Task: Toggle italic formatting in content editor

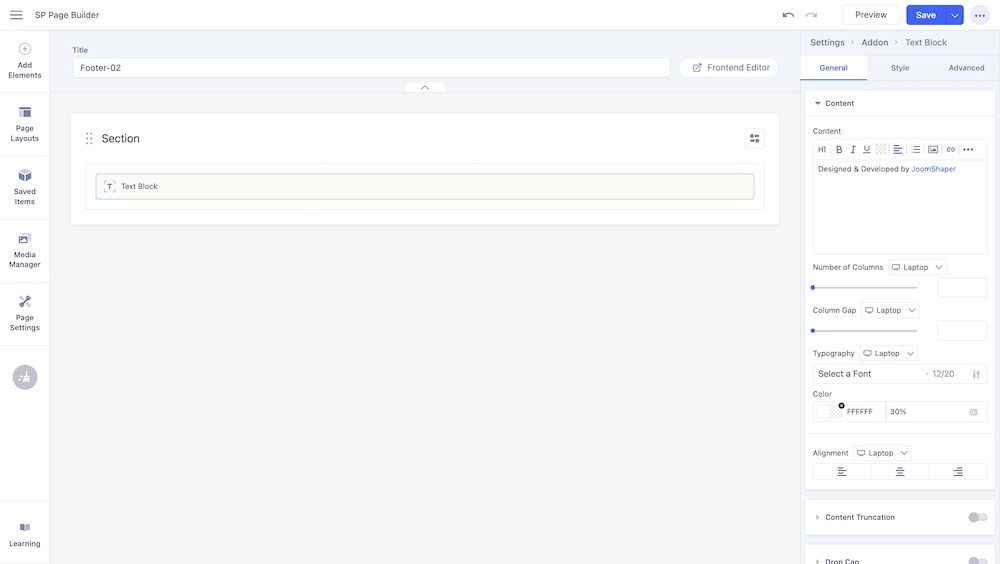Action: click(853, 149)
